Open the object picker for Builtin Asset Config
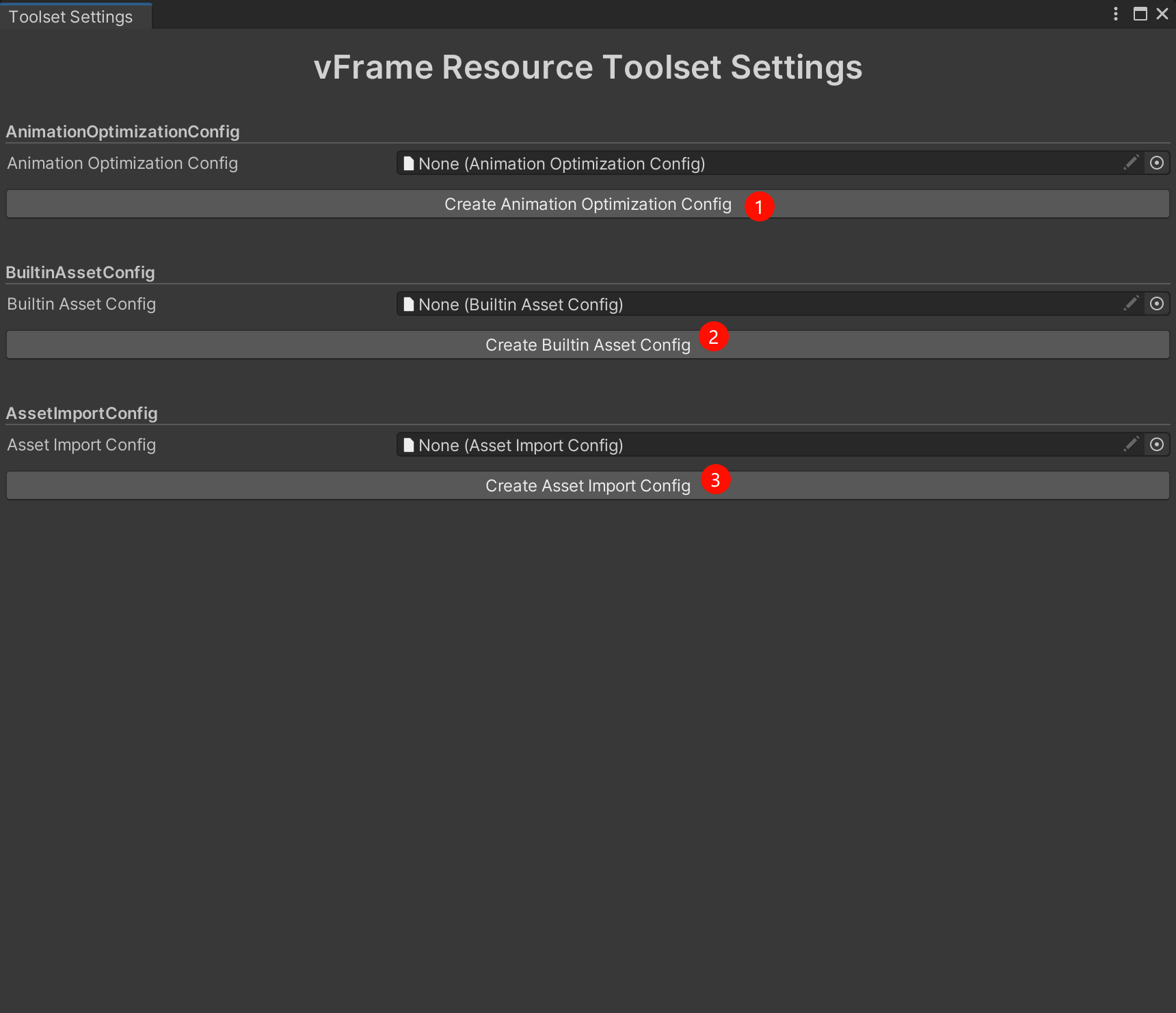This screenshot has width=1176, height=1013. [x=1156, y=304]
